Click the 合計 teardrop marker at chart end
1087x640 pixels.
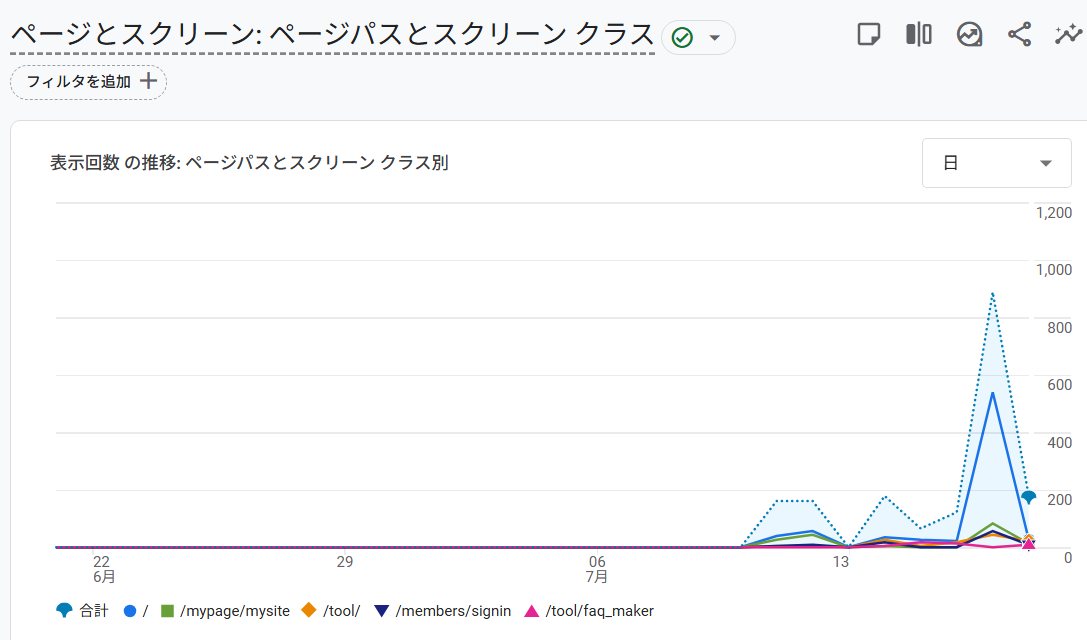pos(1028,497)
